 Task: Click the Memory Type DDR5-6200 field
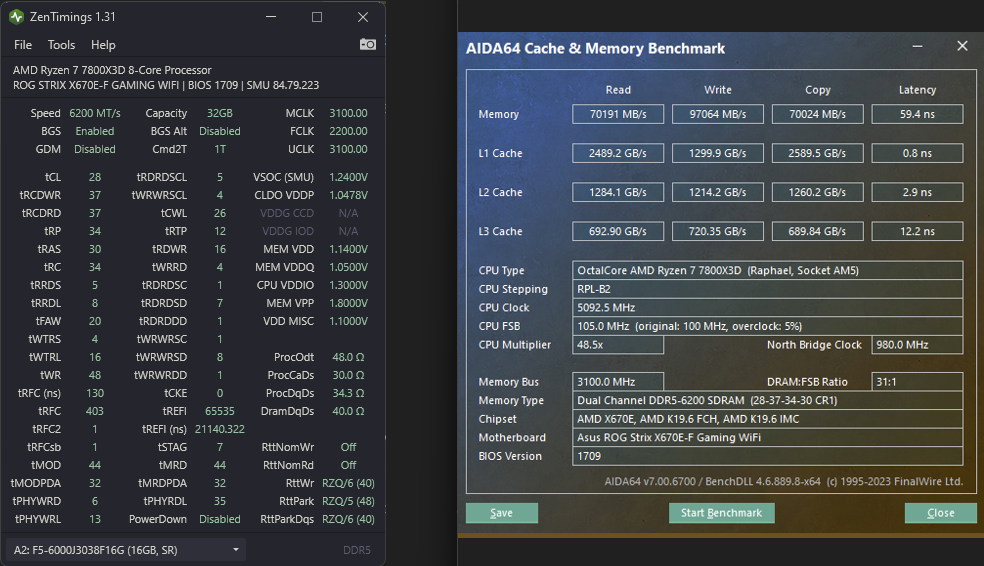767,400
